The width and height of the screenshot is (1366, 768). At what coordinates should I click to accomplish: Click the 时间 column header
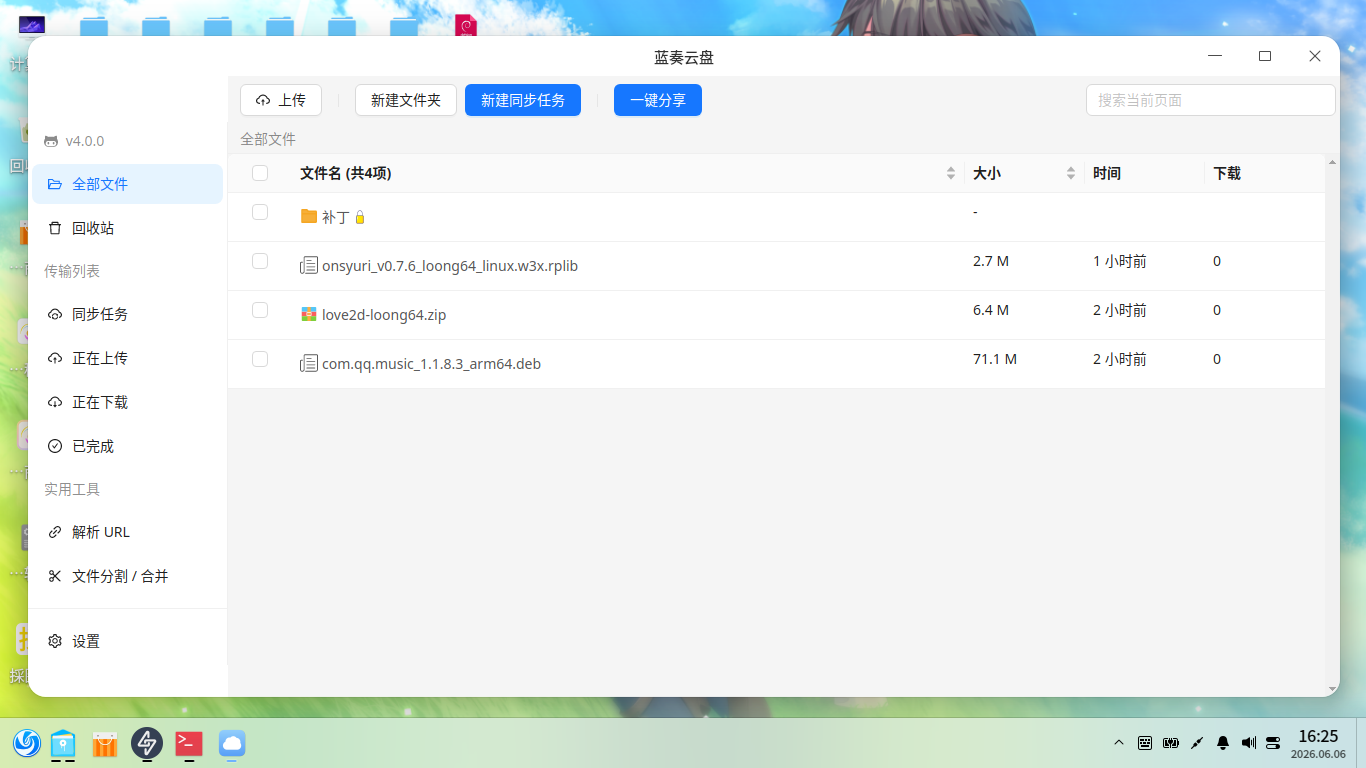(x=1107, y=173)
